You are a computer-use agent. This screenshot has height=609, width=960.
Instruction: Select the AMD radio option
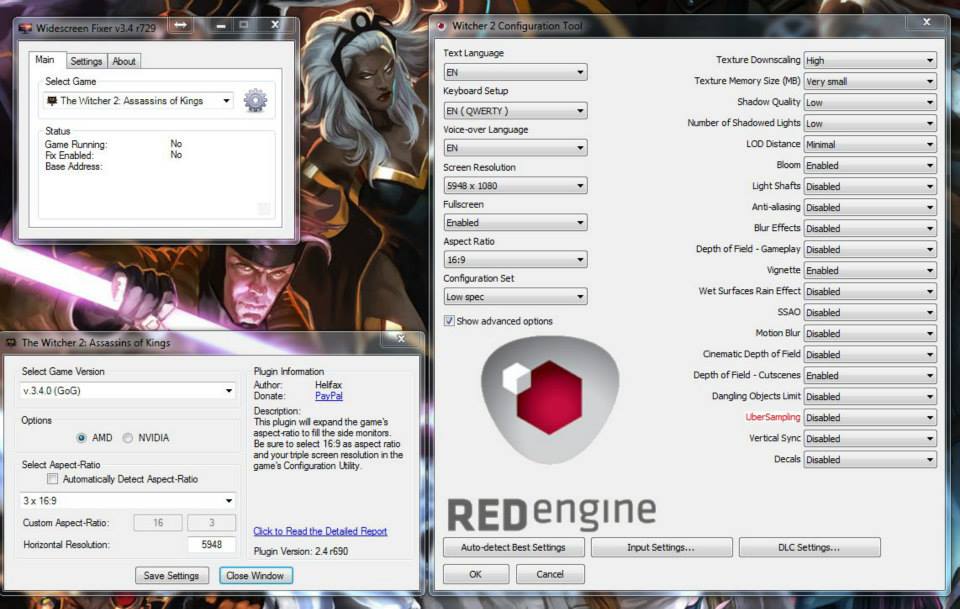point(81,438)
